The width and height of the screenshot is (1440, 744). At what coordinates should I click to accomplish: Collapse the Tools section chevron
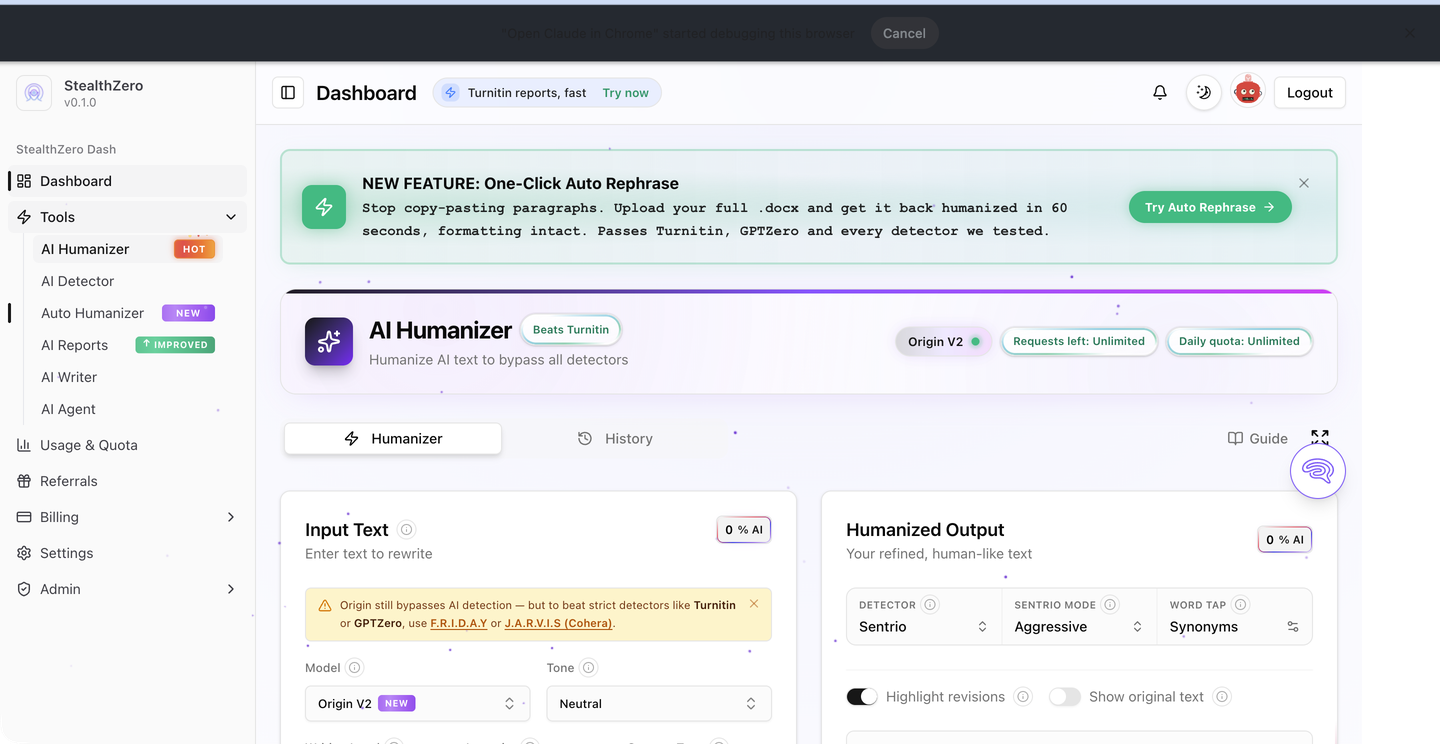(x=231, y=217)
